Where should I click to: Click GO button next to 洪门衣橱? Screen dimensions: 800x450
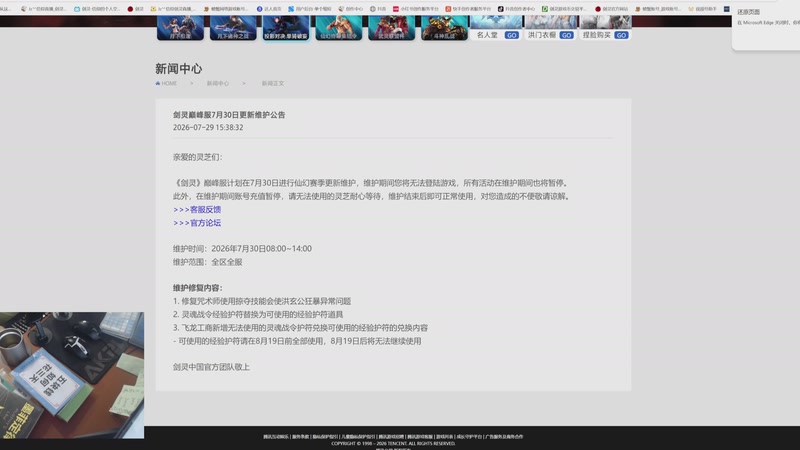click(566, 35)
